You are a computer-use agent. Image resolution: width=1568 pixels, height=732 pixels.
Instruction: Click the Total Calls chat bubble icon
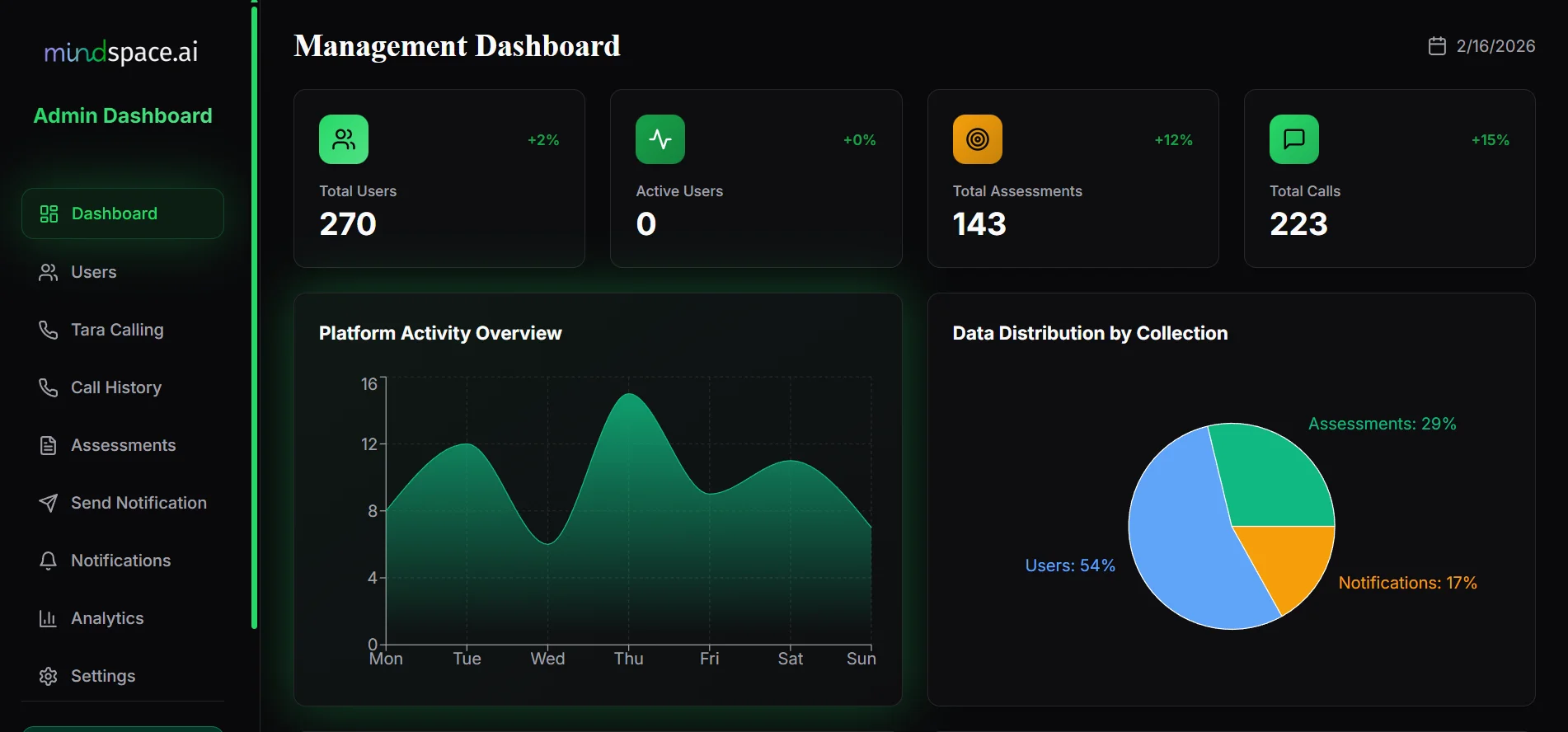pyautogui.click(x=1294, y=139)
